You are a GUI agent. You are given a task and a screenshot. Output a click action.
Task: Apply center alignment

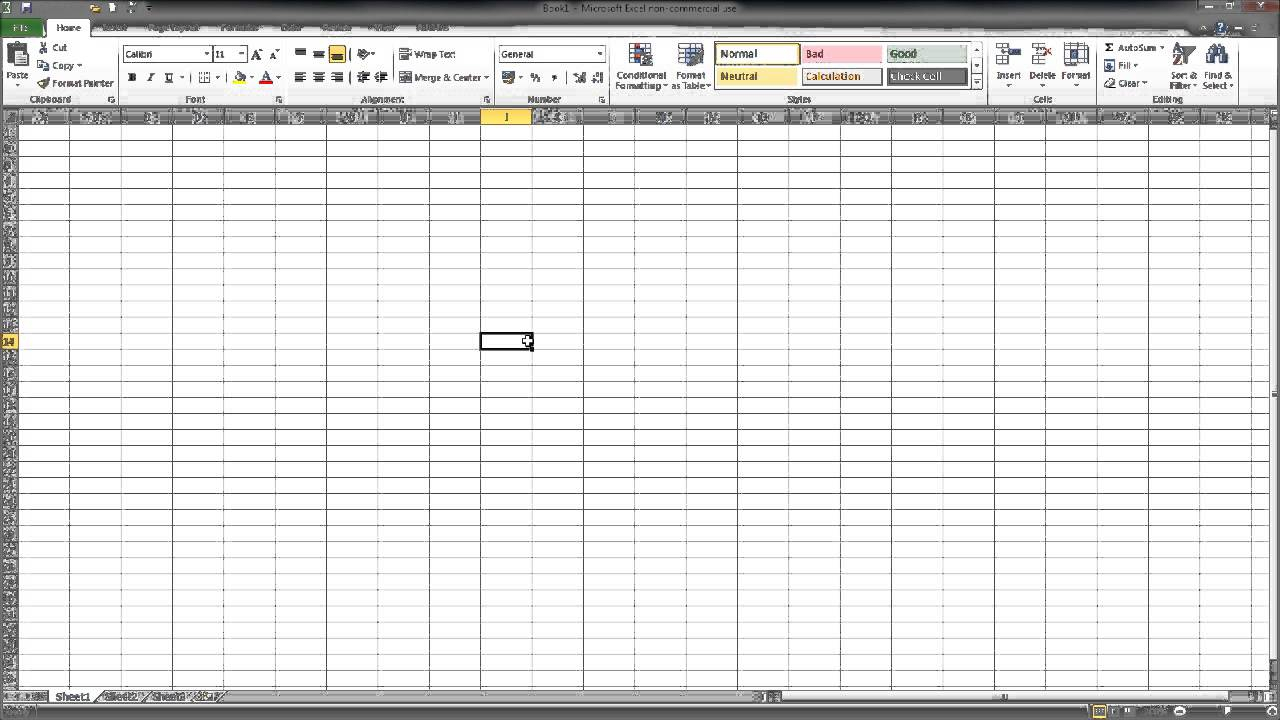click(x=318, y=77)
